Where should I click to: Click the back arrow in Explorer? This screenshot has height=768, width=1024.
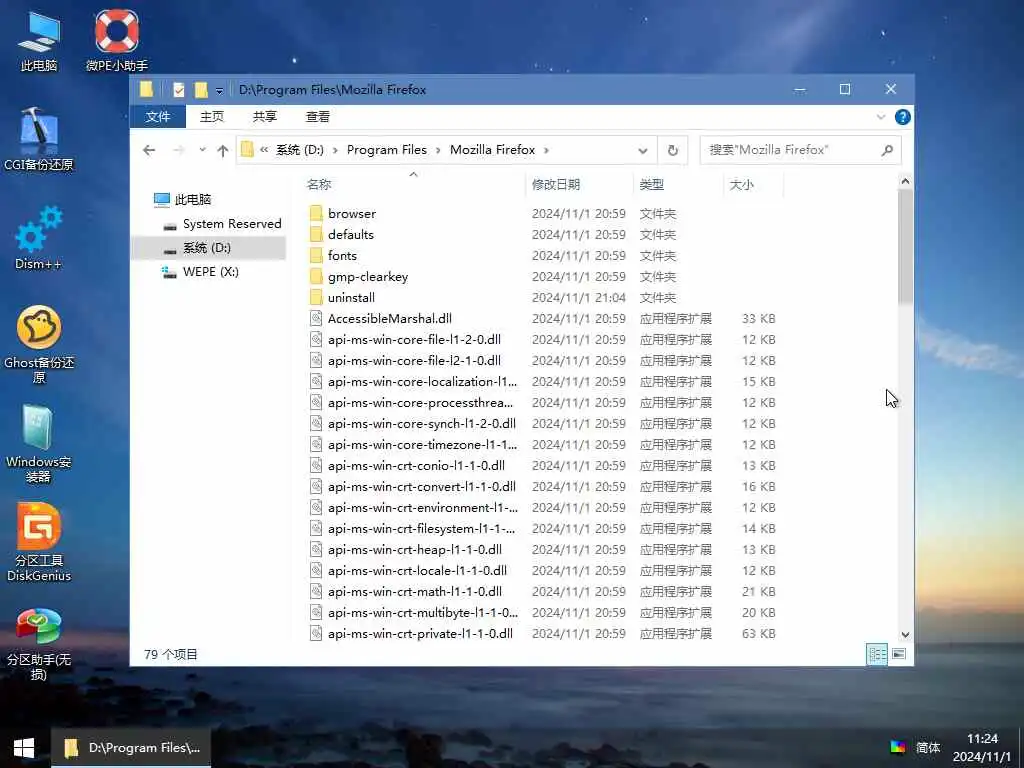(149, 150)
